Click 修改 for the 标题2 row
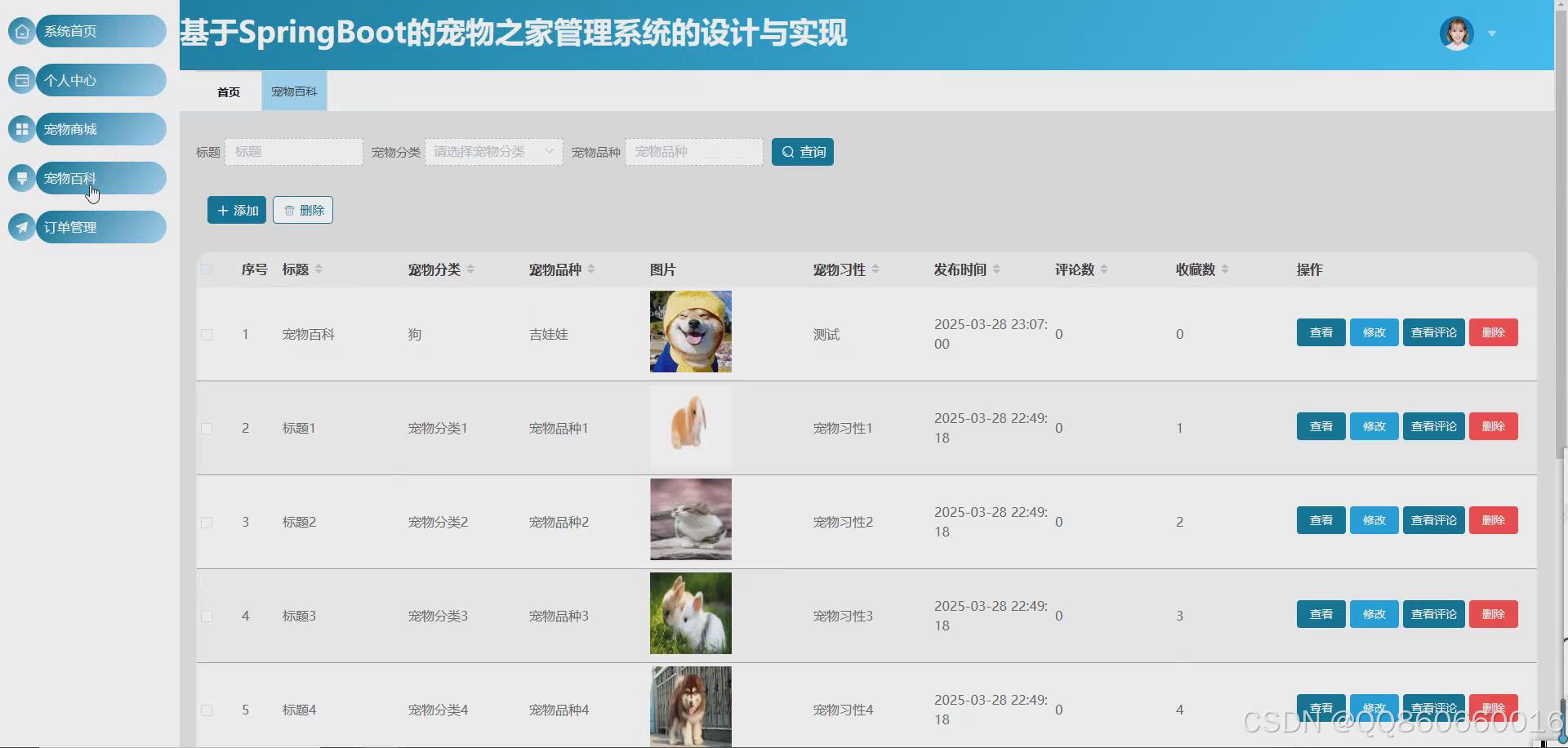Viewport: 1568px width, 748px height. pos(1374,520)
